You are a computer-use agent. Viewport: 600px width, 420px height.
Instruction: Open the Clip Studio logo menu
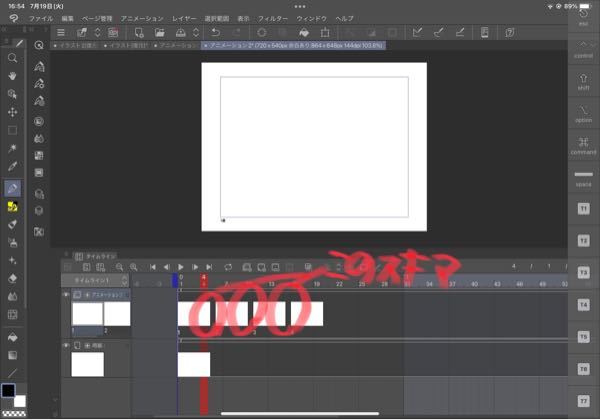pos(14,18)
